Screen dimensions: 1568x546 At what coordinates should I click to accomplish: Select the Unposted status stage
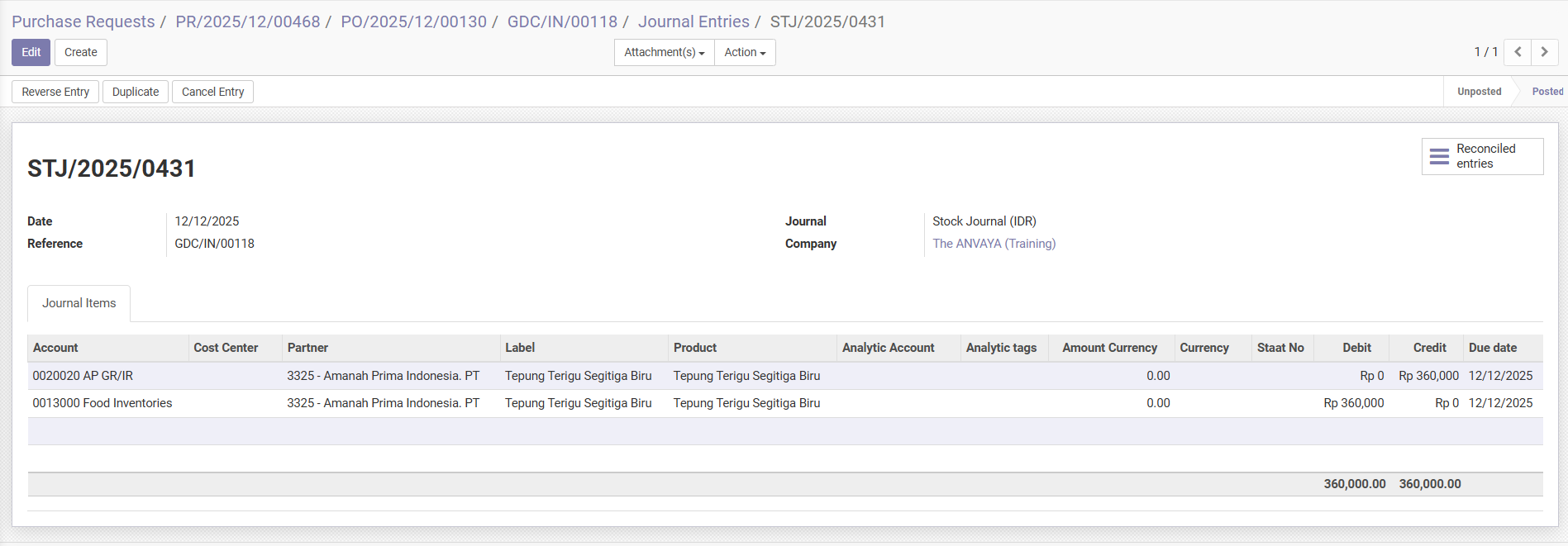1479,92
